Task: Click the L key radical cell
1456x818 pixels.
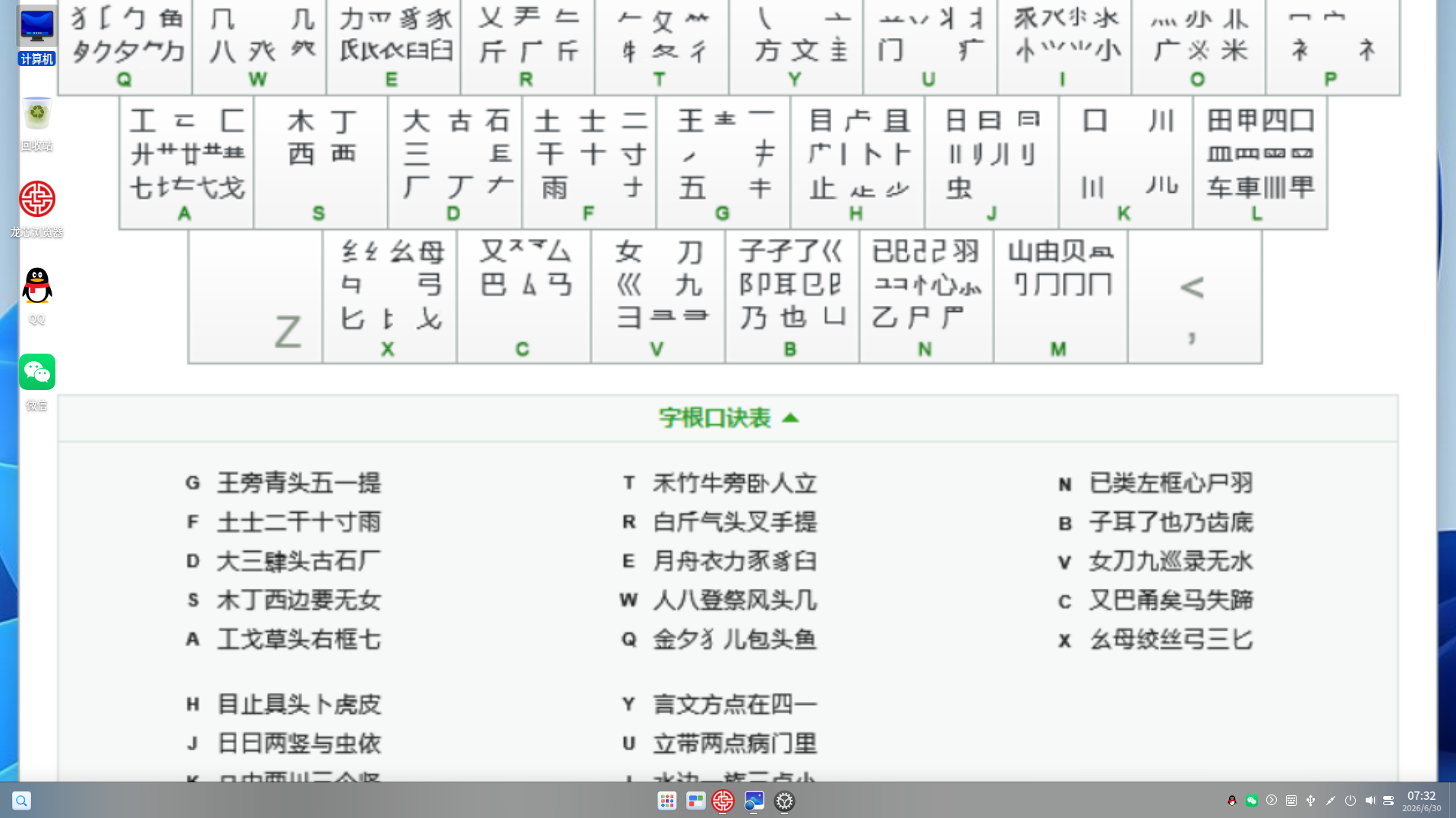Action: coord(1260,162)
